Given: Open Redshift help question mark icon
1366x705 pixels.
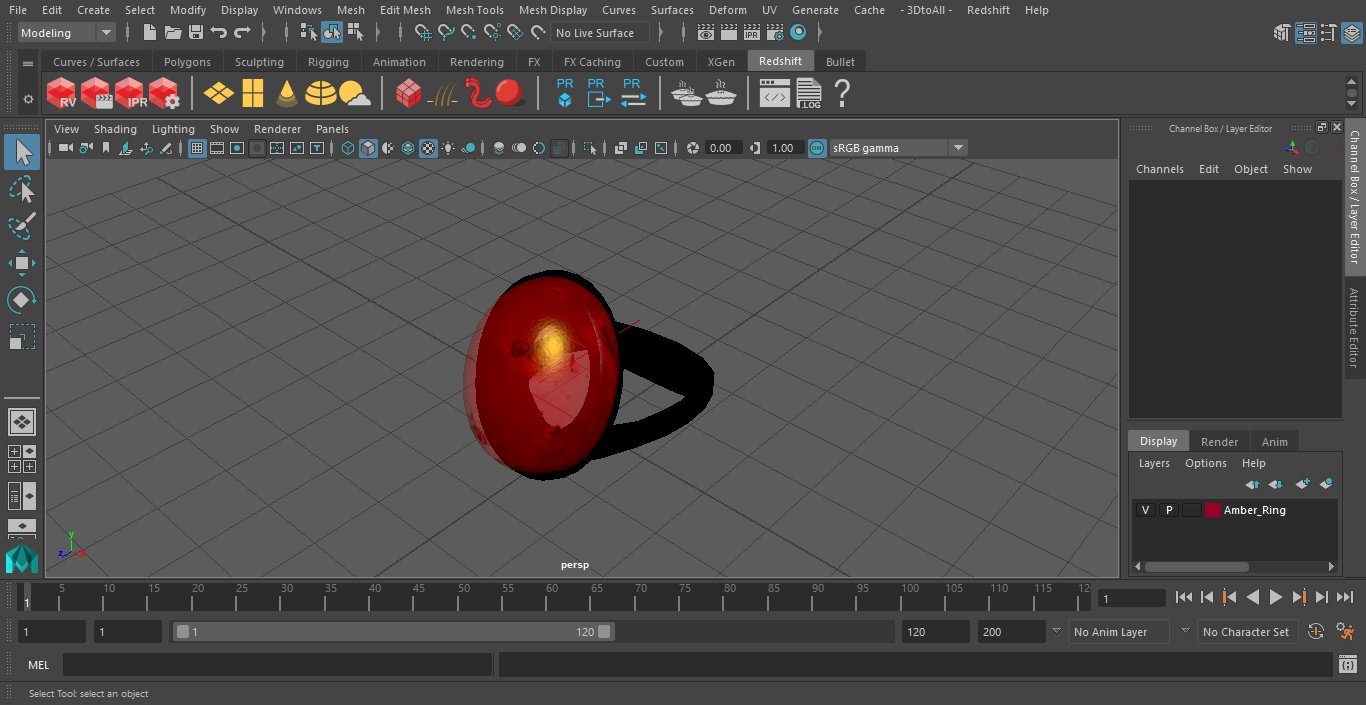Looking at the screenshot, I should 842,93.
